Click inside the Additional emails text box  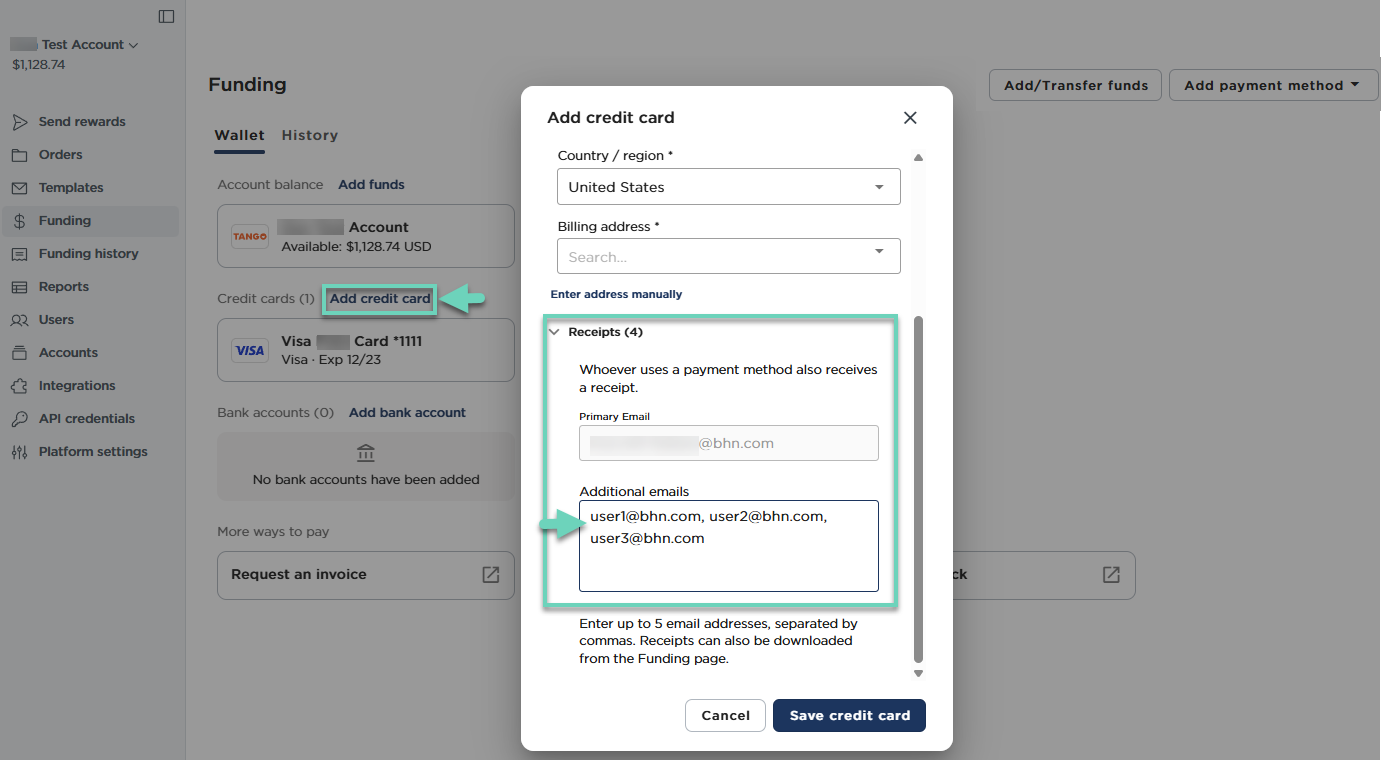pyautogui.click(x=728, y=560)
